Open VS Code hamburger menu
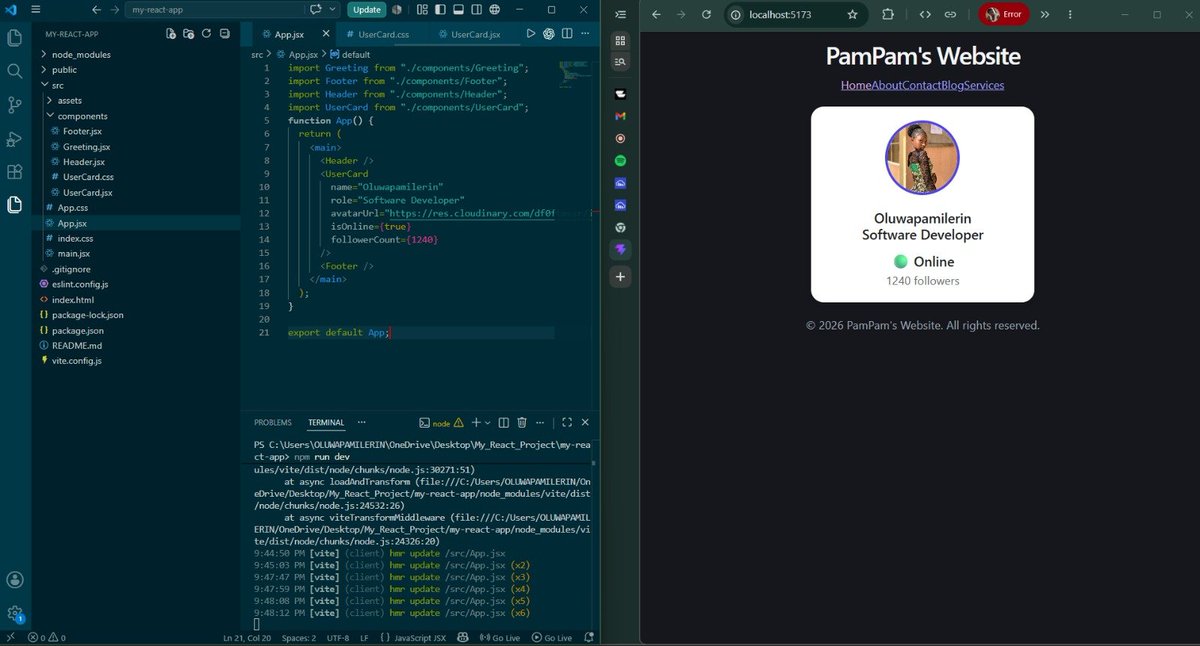 pyautogui.click(x=34, y=9)
